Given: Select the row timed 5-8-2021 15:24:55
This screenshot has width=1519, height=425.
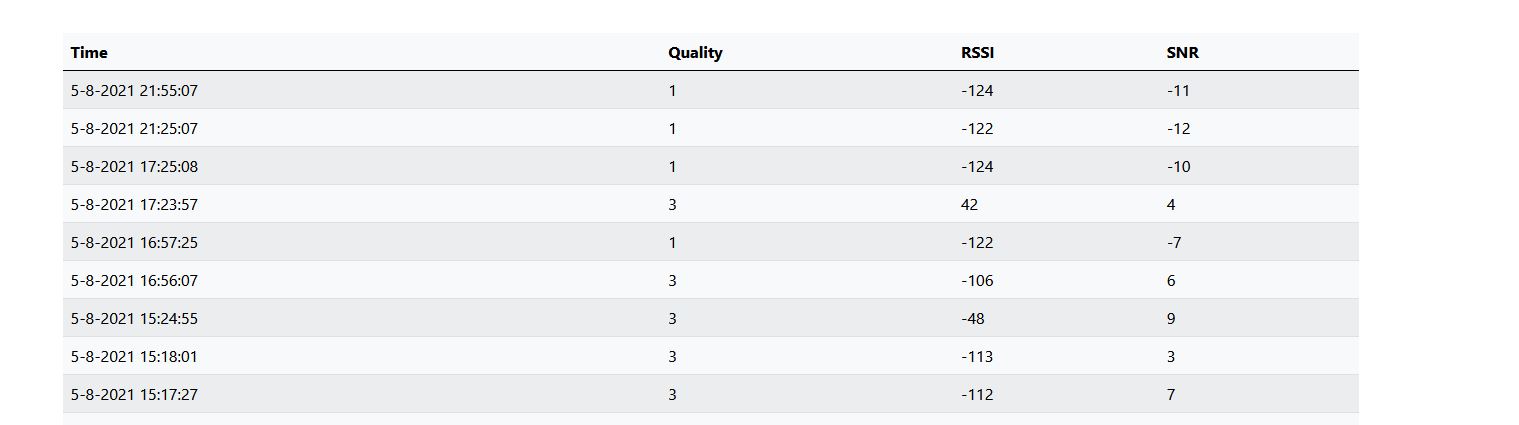Looking at the screenshot, I should (x=710, y=318).
